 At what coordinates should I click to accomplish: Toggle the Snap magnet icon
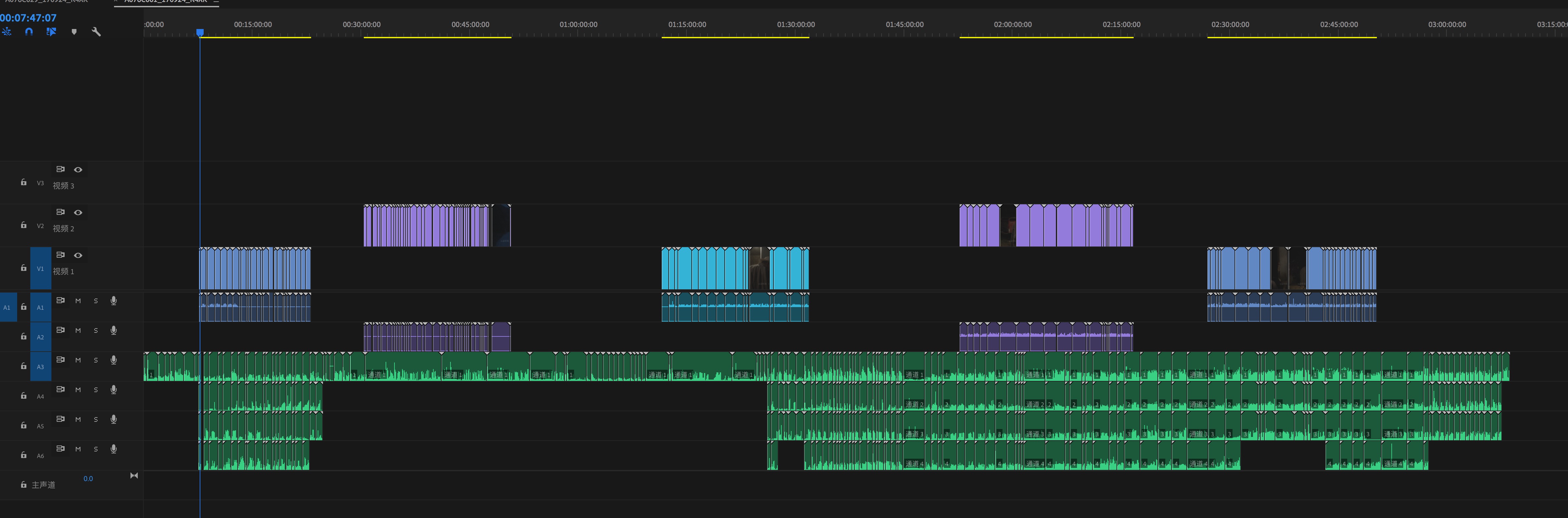tap(29, 32)
